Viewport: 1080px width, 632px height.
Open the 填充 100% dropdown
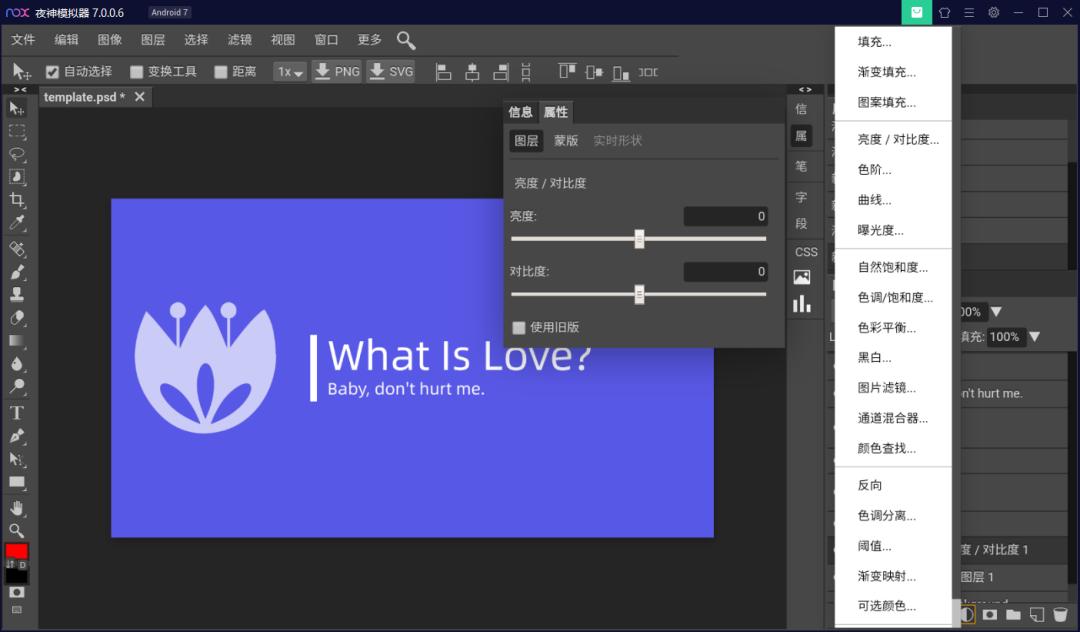(x=1035, y=337)
